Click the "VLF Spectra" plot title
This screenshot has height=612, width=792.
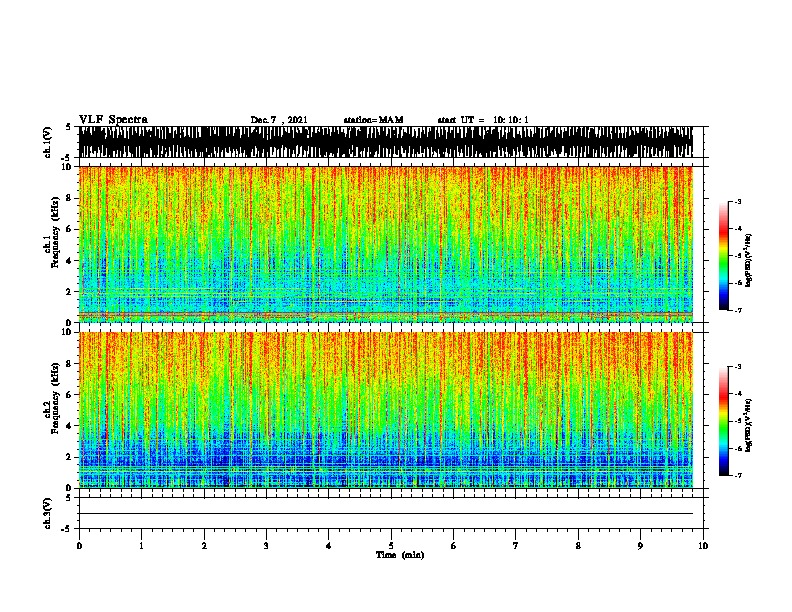pyautogui.click(x=114, y=120)
